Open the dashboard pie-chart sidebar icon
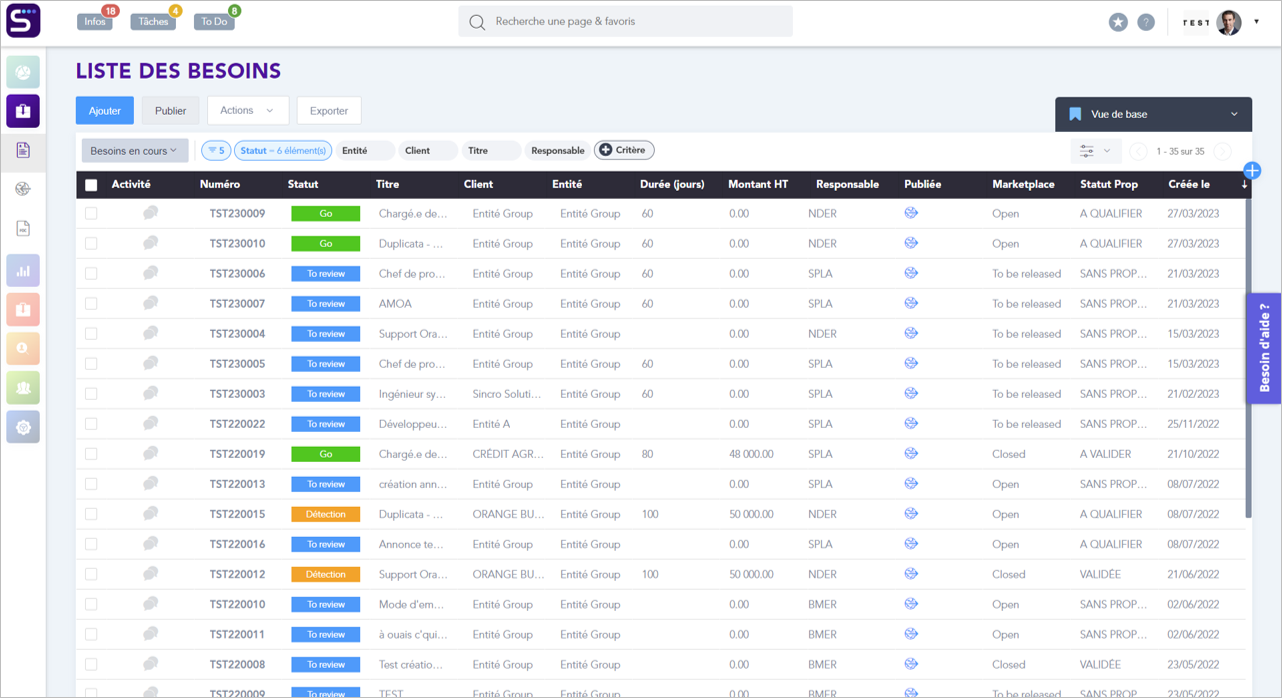The width and height of the screenshot is (1282, 698). coord(23,72)
